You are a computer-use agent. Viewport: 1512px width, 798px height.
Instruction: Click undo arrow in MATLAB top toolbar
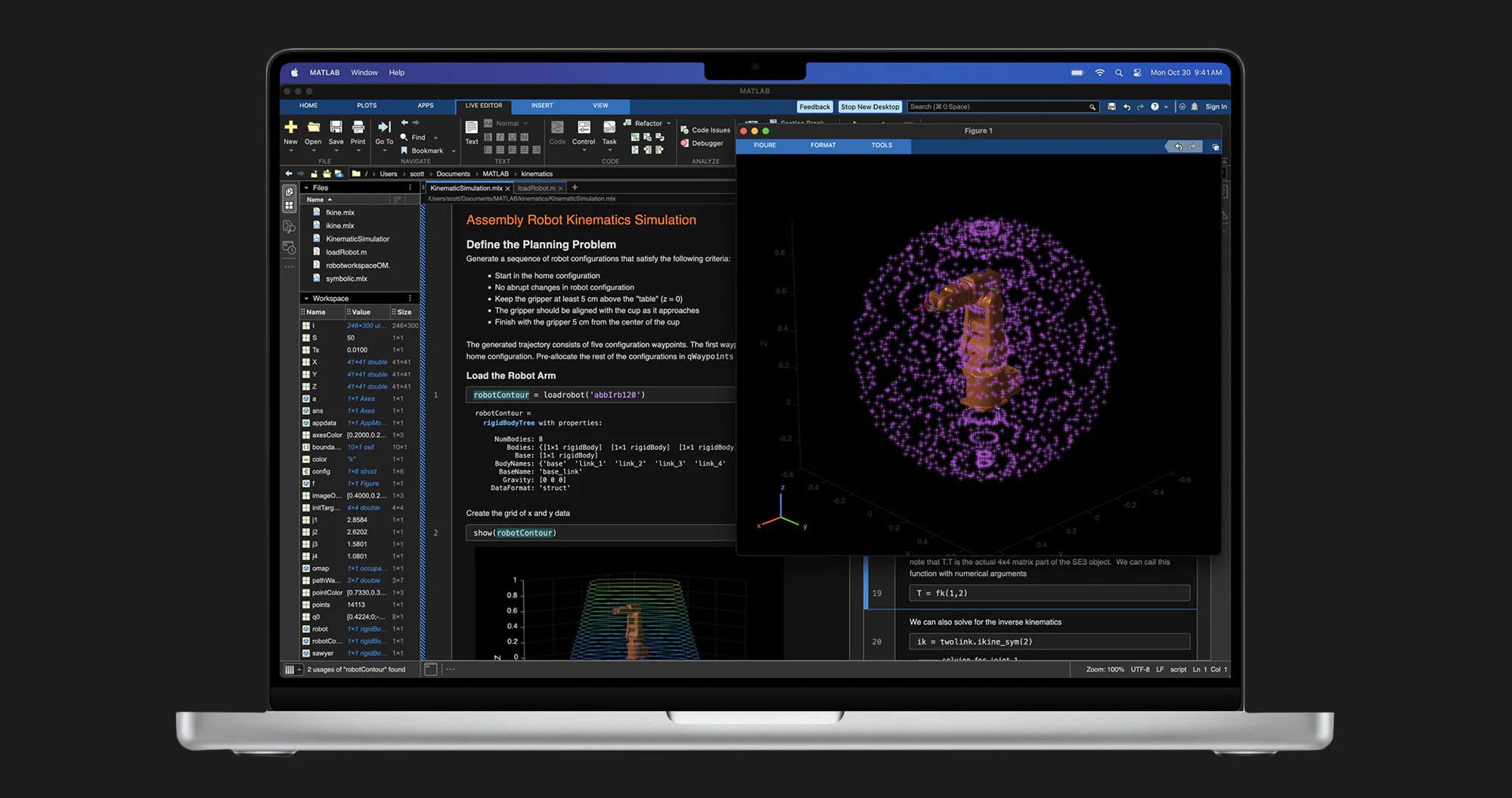point(1126,107)
